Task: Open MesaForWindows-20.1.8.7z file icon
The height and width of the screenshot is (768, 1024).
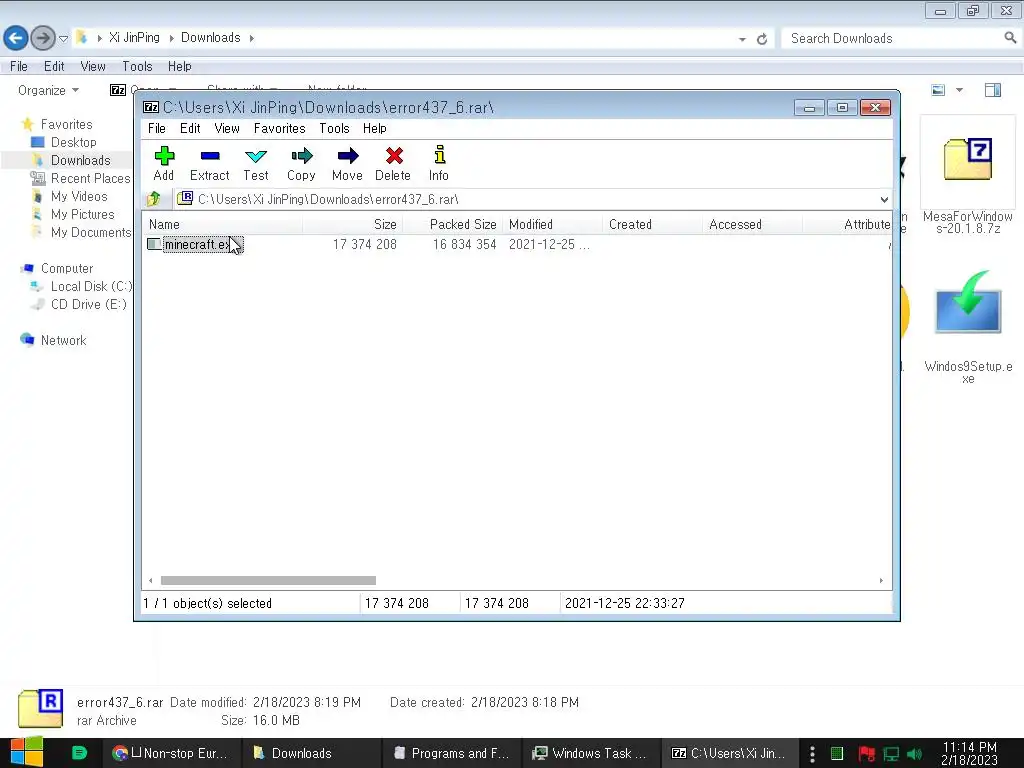Action: [x=968, y=159]
